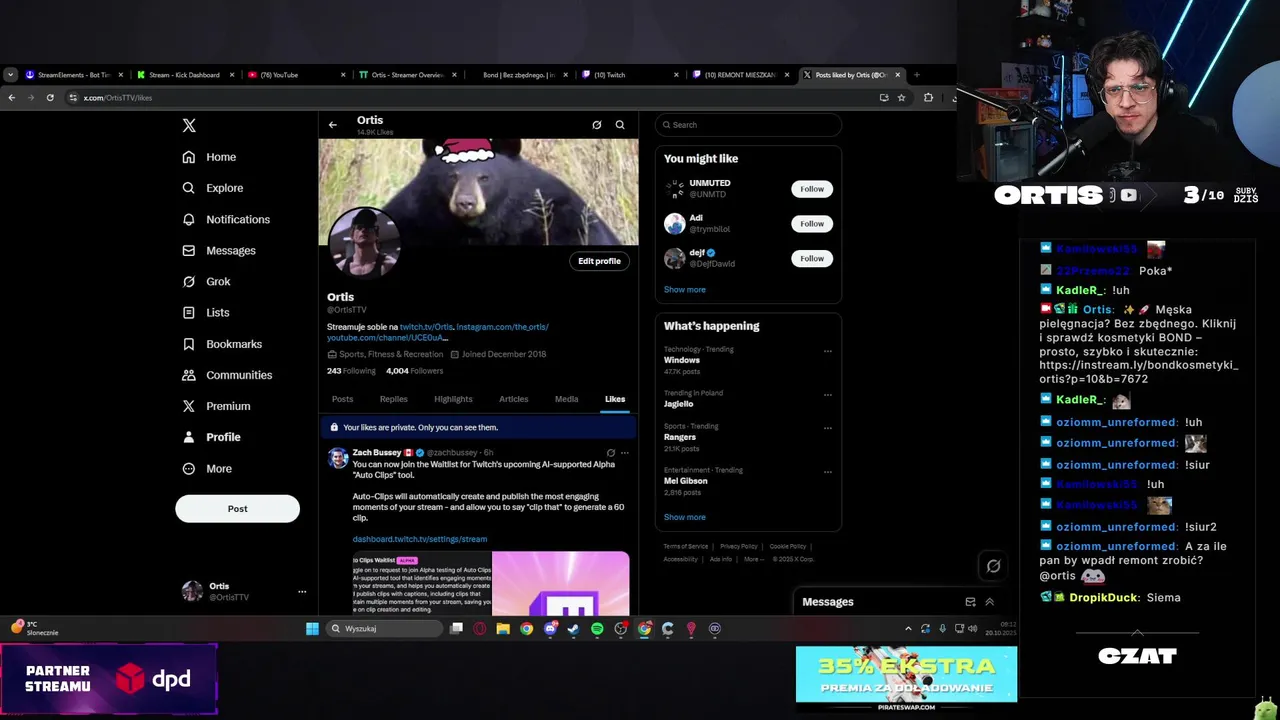This screenshot has width=1280, height=720.
Task: Open the instagram.com/the_ortis link in bio
Action: point(502,327)
